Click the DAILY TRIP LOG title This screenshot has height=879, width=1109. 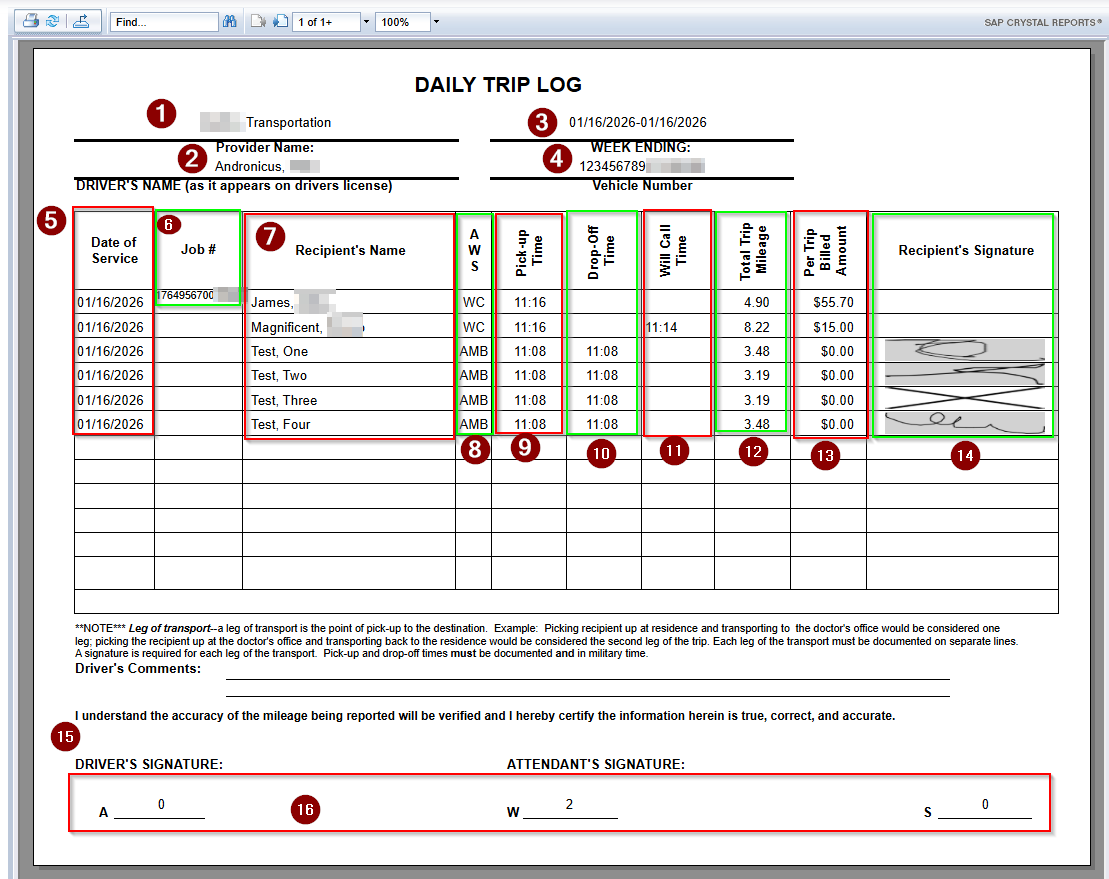(498, 85)
